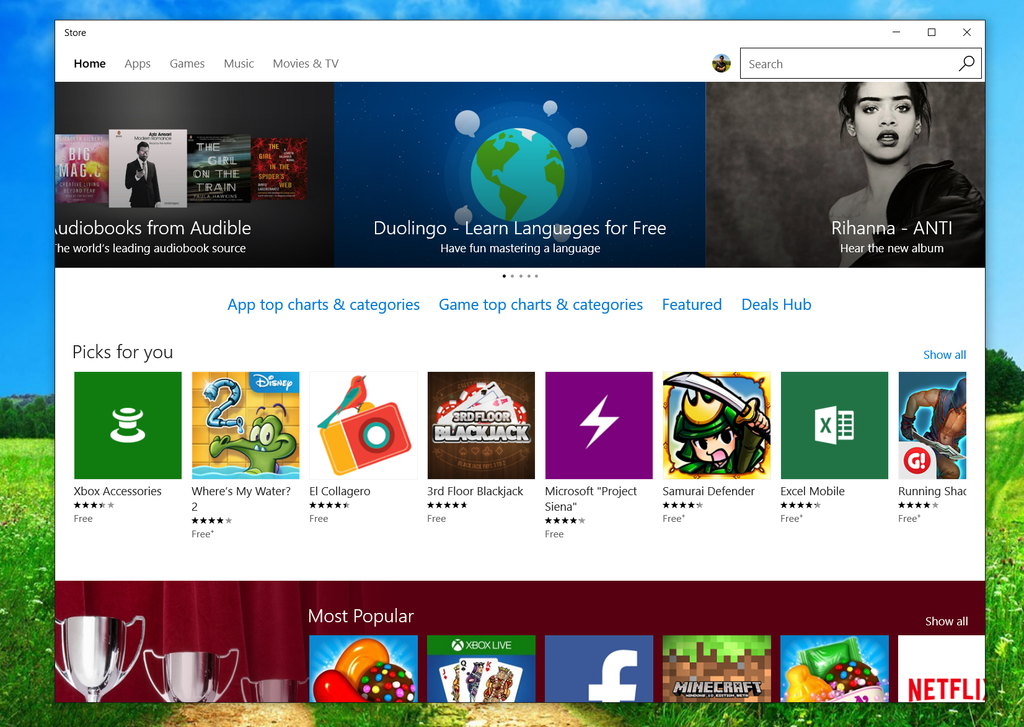Viewport: 1024px width, 727px height.
Task: Click App top charts & categories
Action: (323, 304)
